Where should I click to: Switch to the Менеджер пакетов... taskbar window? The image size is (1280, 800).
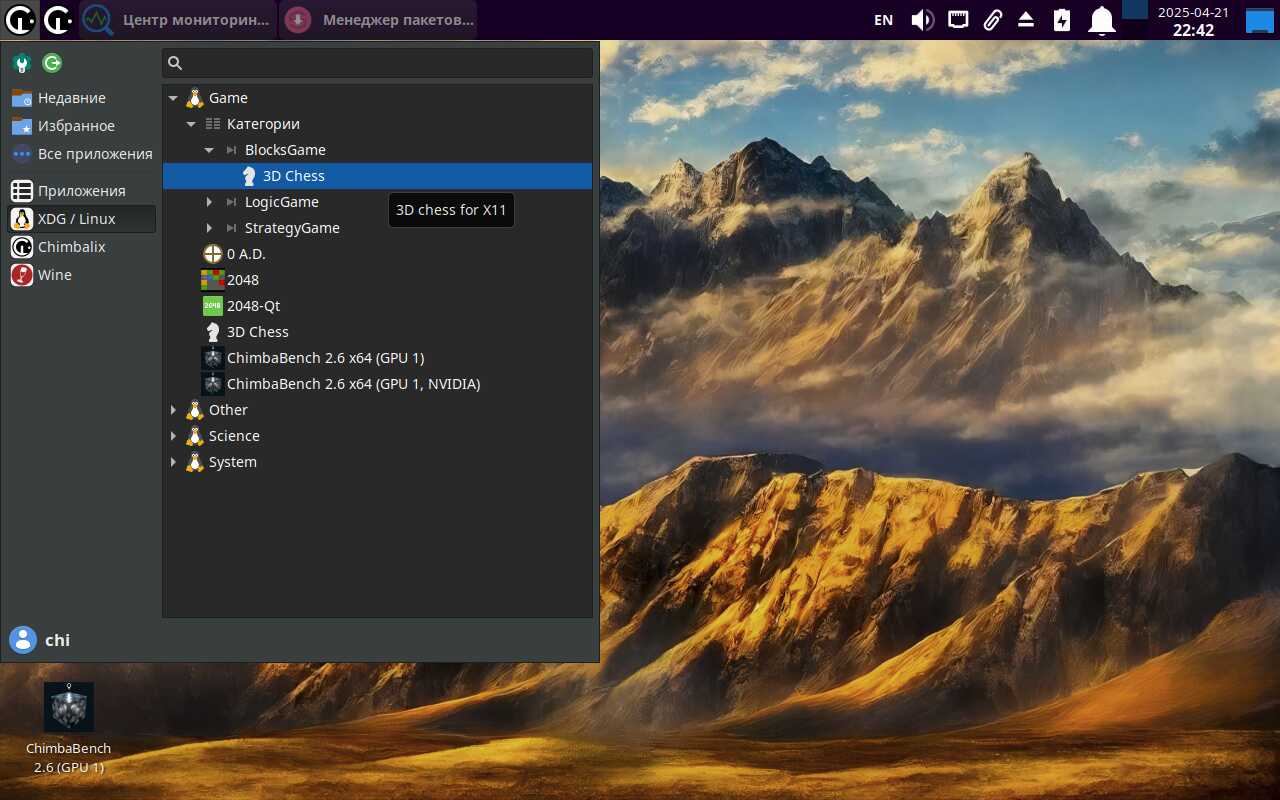(379, 20)
